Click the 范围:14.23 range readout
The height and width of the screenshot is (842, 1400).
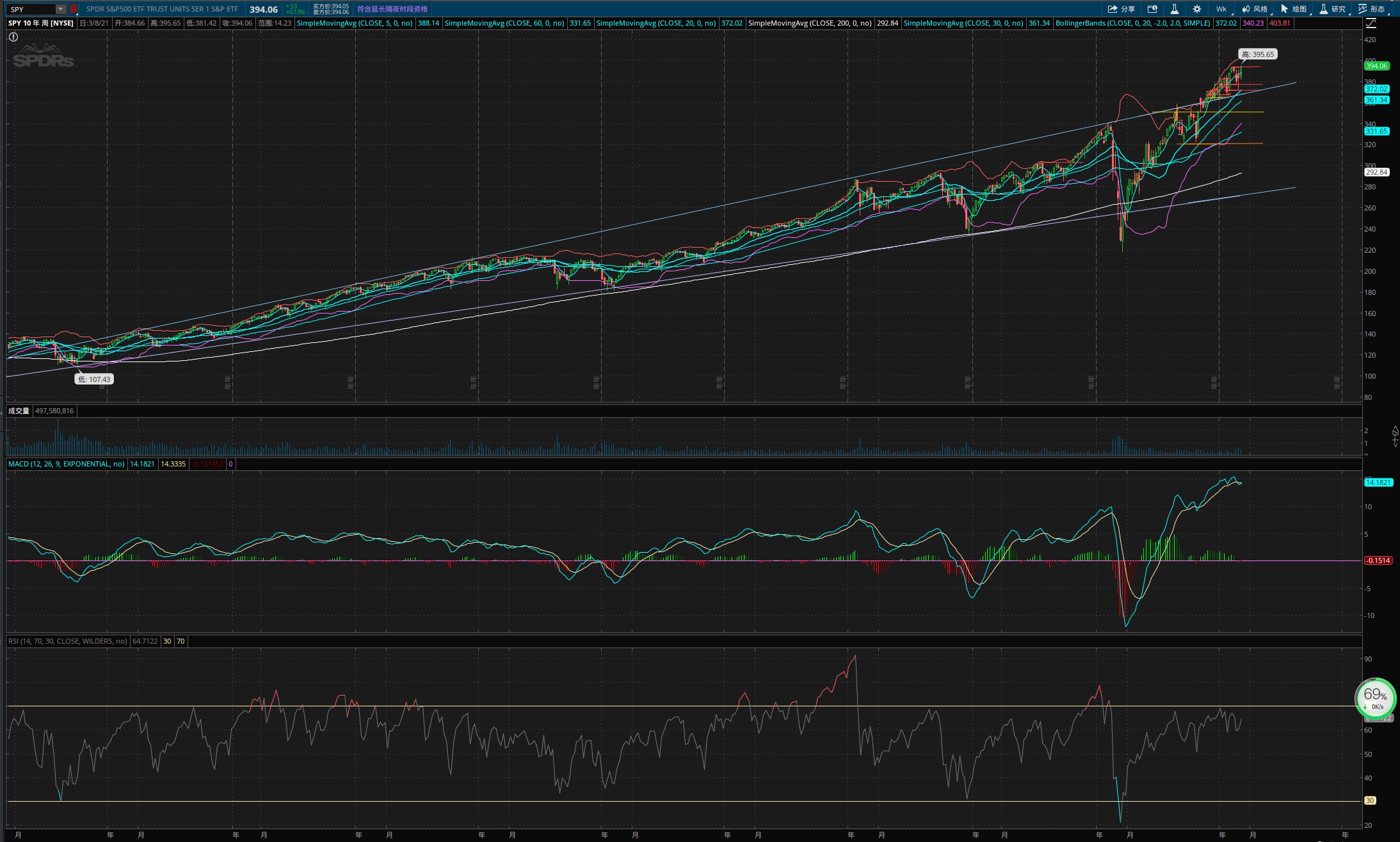(x=275, y=23)
